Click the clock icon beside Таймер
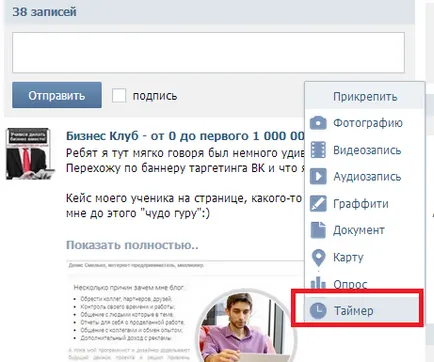This screenshot has height=362, width=434. [x=318, y=311]
